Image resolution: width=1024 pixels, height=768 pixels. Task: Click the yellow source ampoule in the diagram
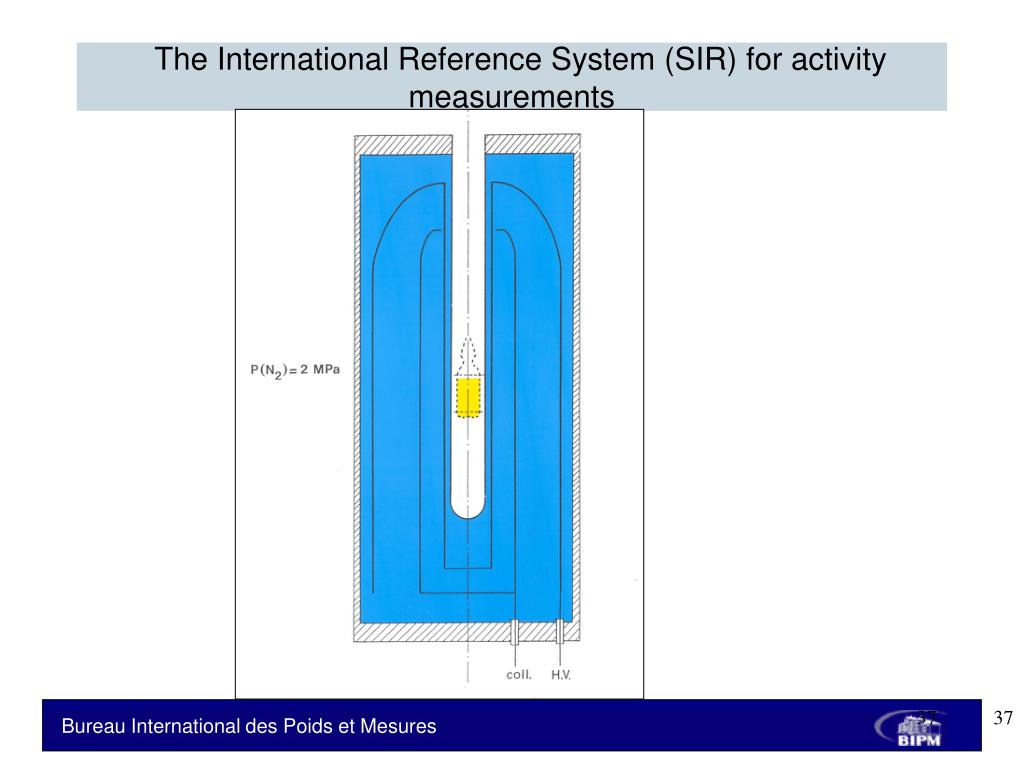pyautogui.click(x=468, y=397)
